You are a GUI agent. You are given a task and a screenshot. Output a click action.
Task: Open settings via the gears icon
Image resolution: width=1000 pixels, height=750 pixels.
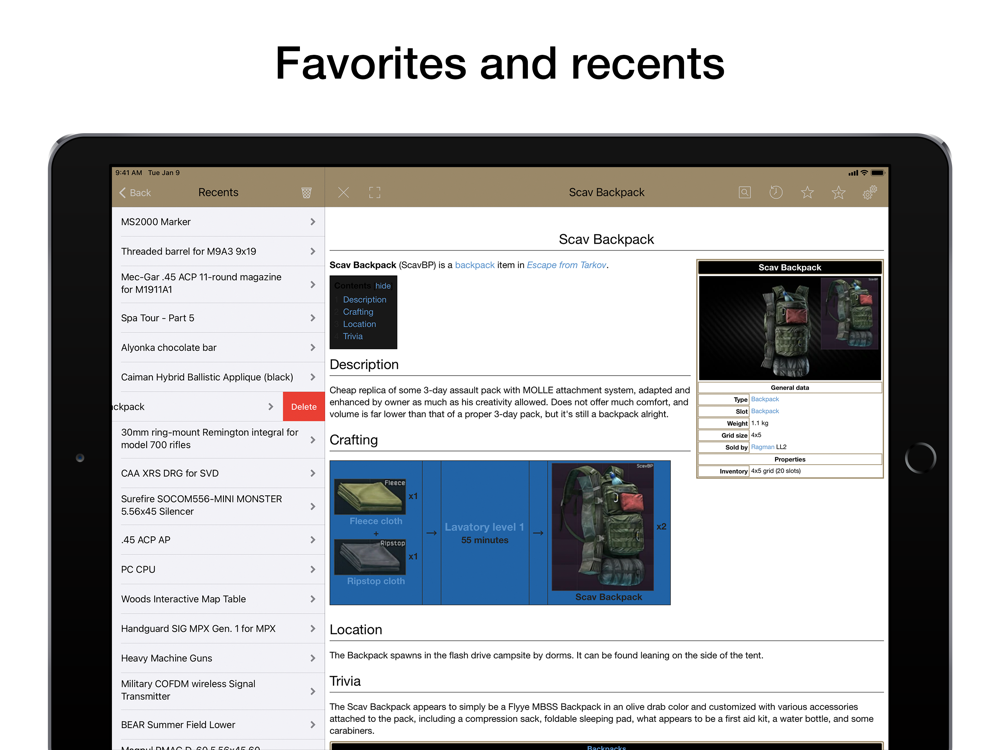(870, 192)
